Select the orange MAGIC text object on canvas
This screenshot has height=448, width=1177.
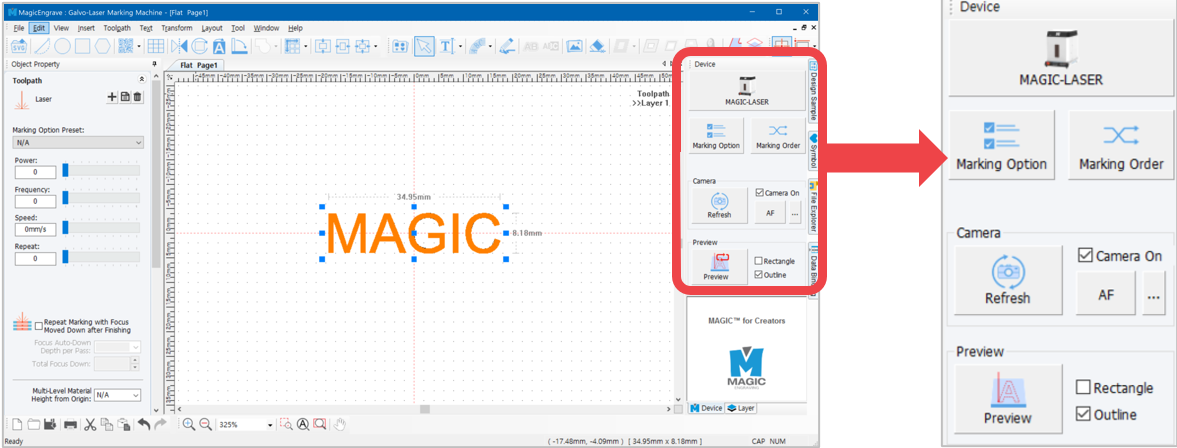coord(414,233)
